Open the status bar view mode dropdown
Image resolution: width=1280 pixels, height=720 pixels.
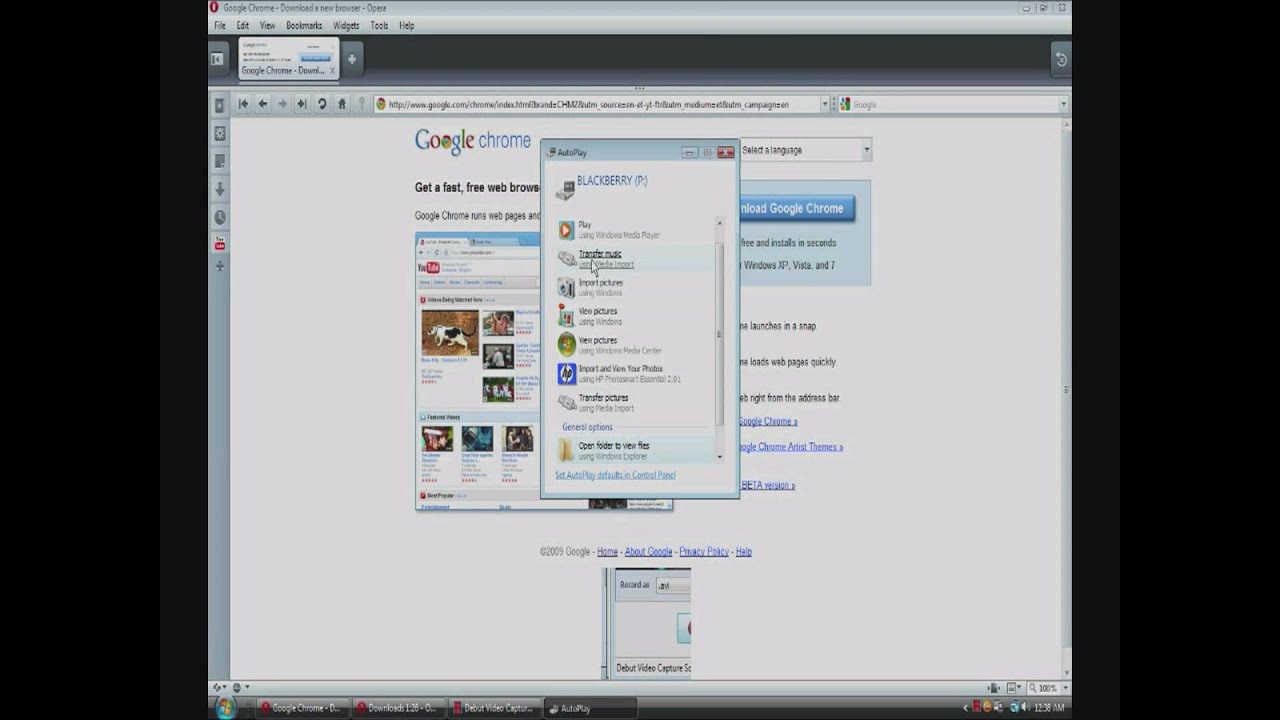click(x=1016, y=688)
